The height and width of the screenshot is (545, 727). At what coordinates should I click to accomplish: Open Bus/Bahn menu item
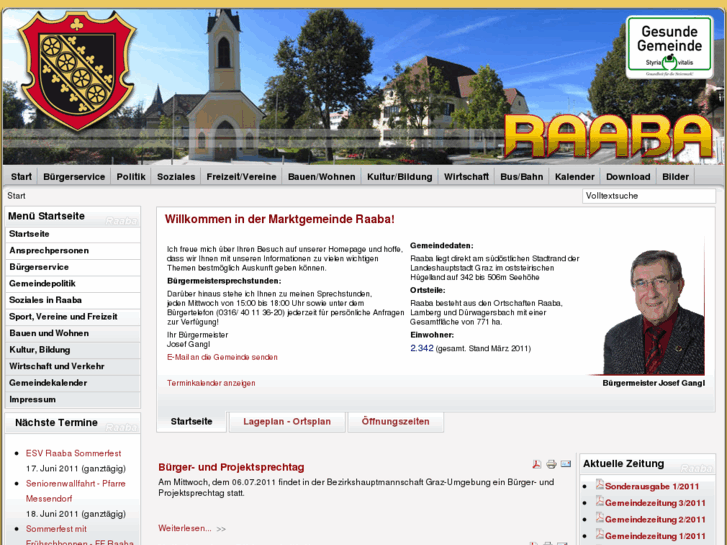click(x=522, y=177)
